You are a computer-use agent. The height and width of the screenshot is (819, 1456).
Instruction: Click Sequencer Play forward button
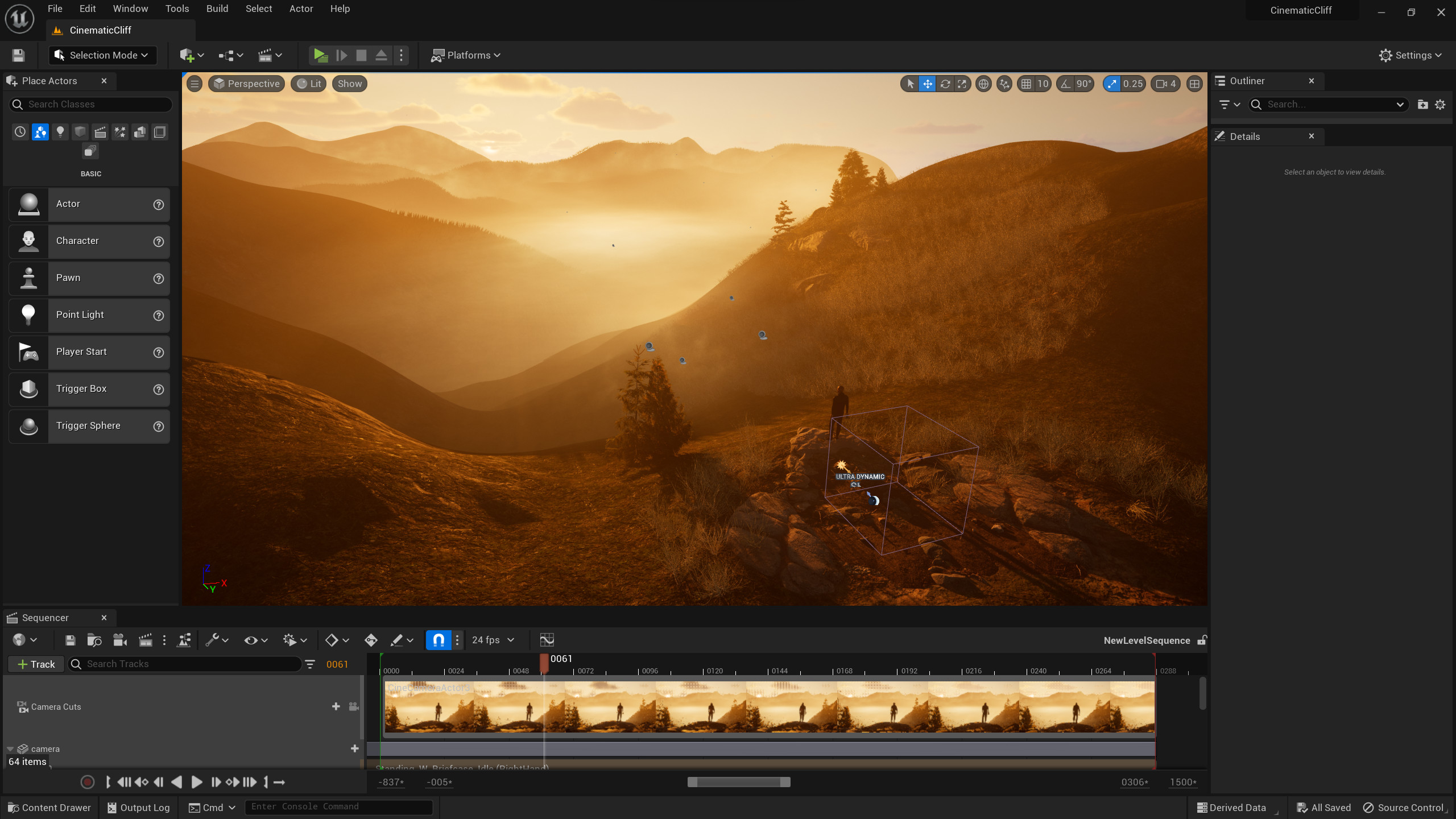pyautogui.click(x=197, y=783)
